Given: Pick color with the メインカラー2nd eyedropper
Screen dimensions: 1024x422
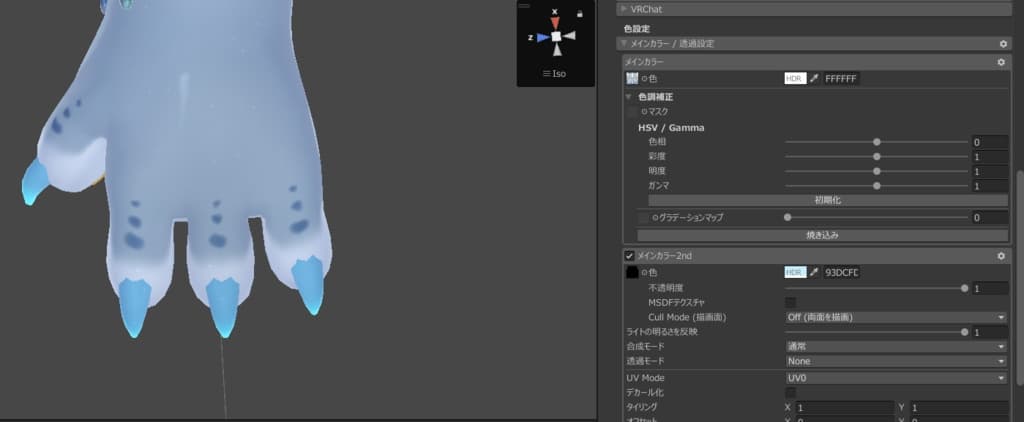Looking at the screenshot, I should (814, 272).
